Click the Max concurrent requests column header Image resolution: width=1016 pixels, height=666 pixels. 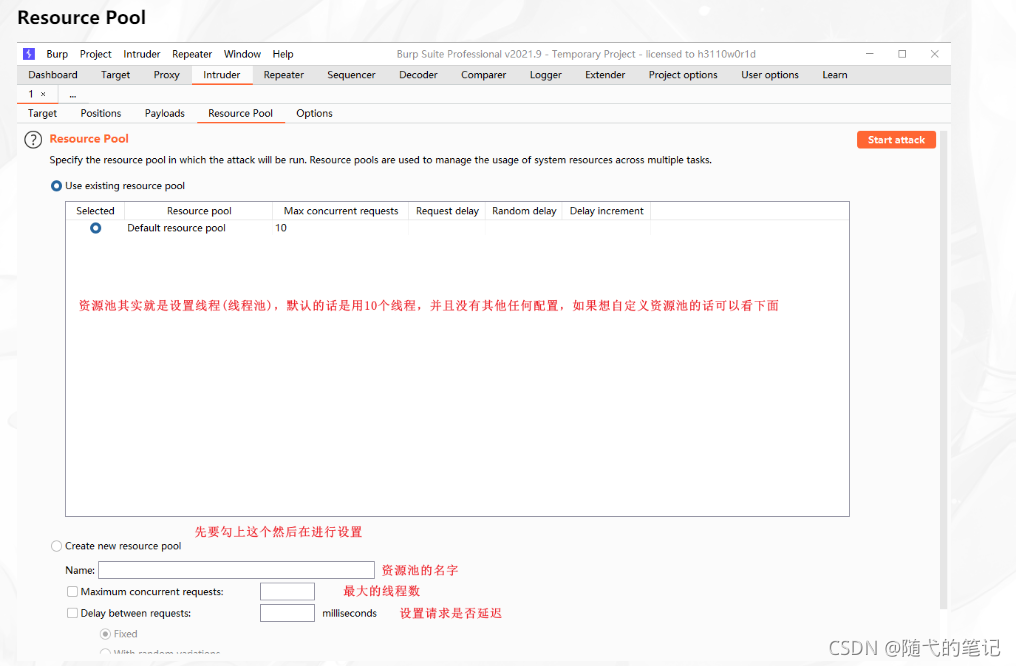pyautogui.click(x=341, y=211)
